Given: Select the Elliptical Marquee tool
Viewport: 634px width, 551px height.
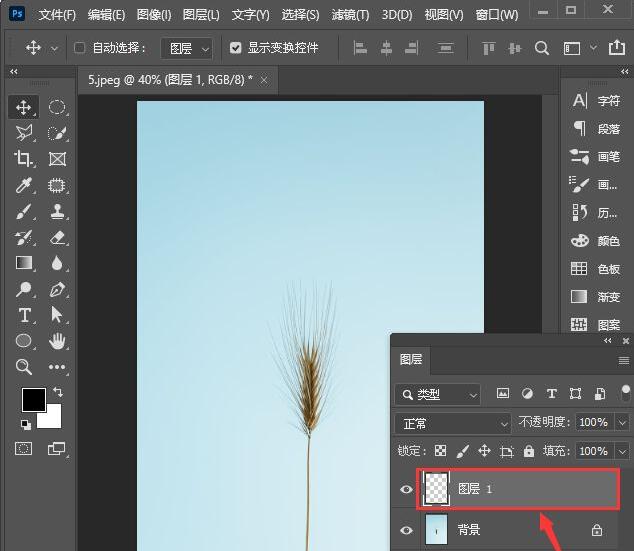Looking at the screenshot, I should (57, 107).
